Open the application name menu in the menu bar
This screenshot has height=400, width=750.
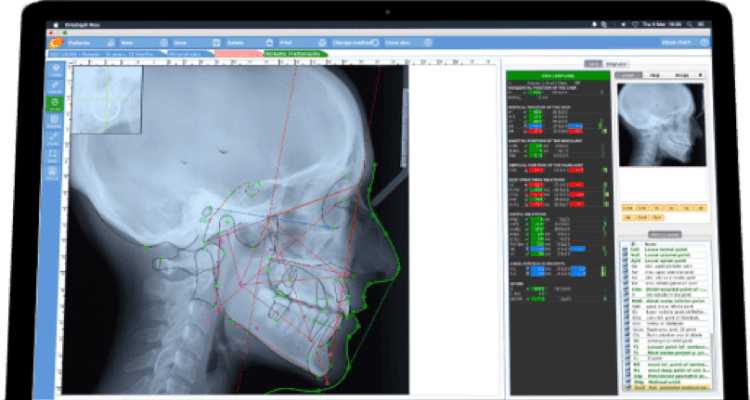click(x=83, y=24)
